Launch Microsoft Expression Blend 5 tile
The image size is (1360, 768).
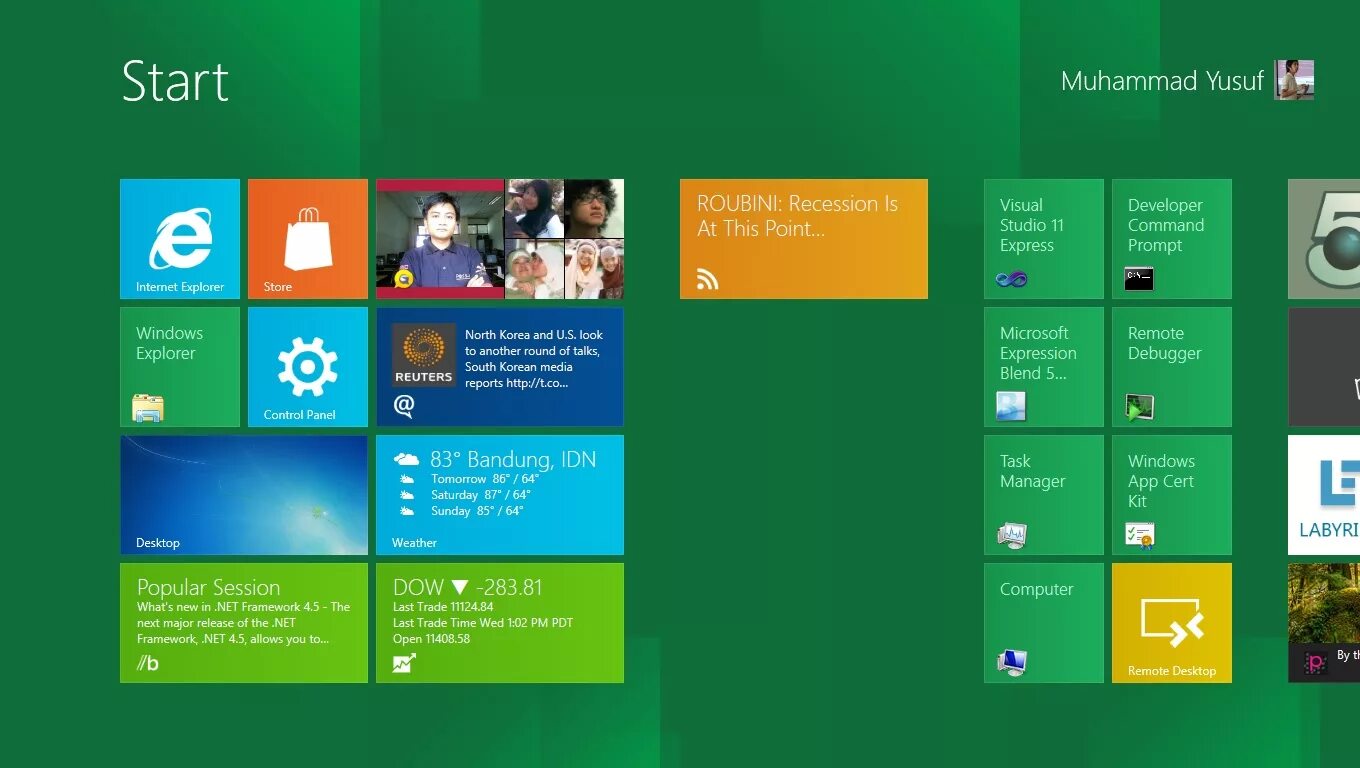pos(1044,367)
